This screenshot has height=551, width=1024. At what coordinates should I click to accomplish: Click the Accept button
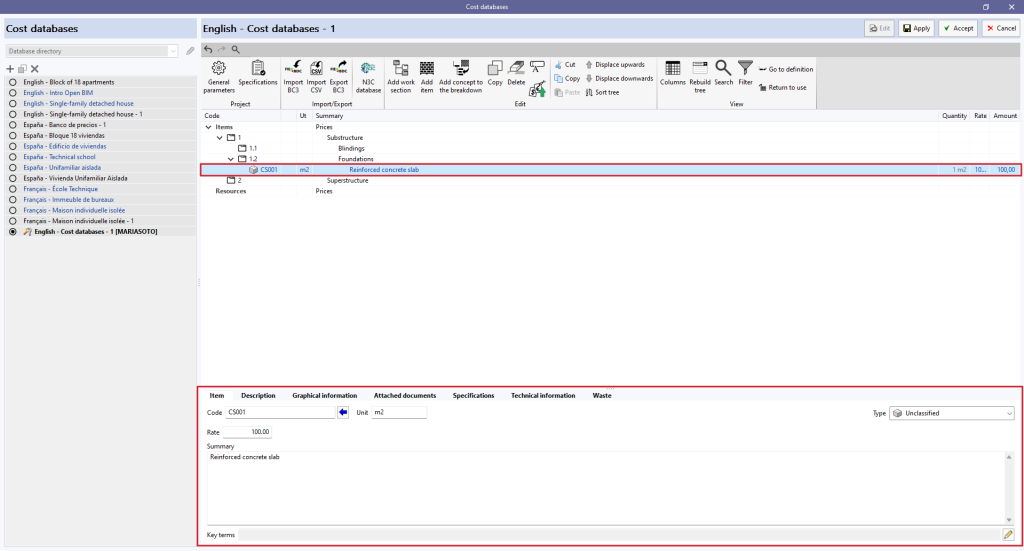(958, 28)
